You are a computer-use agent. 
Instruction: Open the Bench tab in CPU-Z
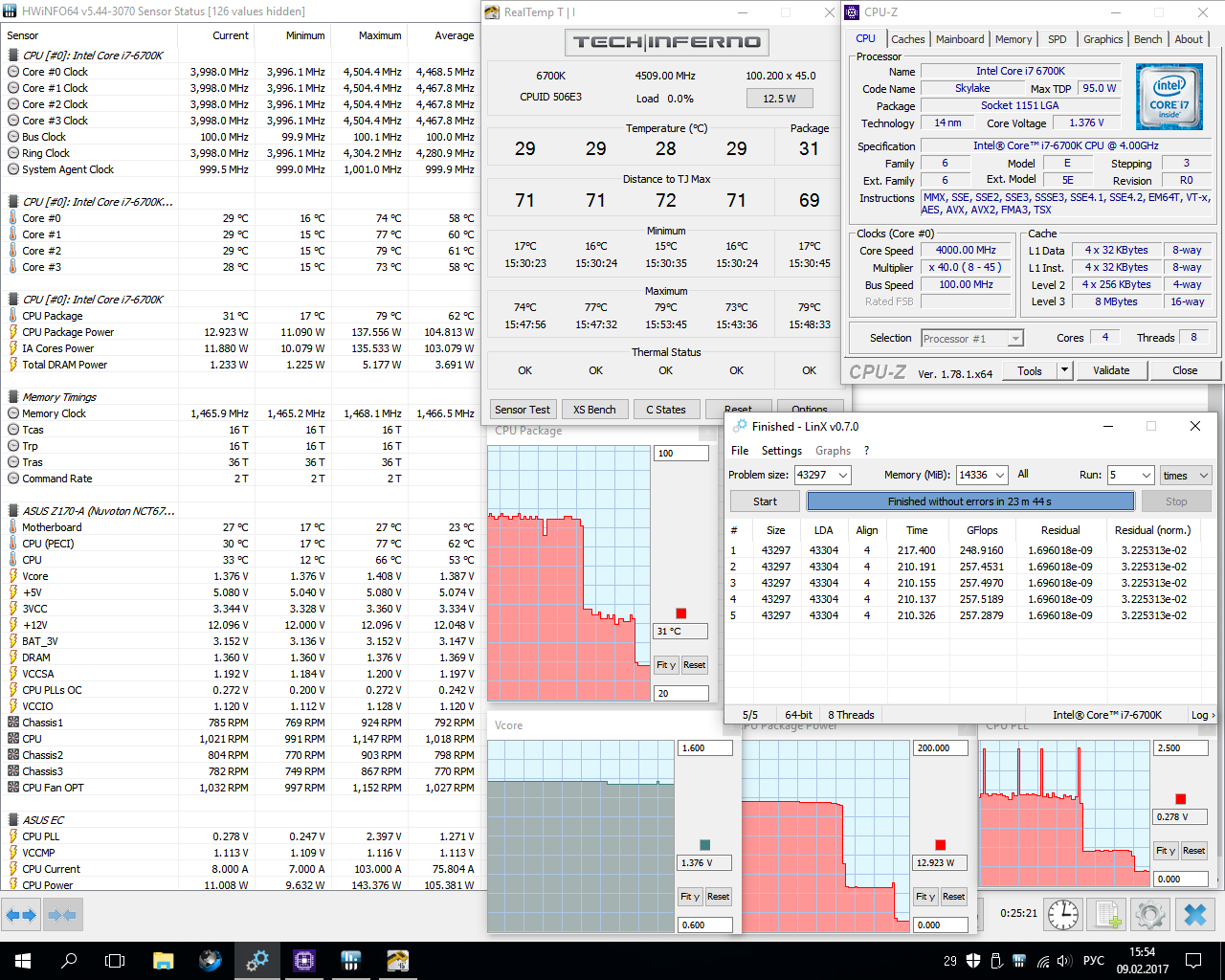[1148, 39]
